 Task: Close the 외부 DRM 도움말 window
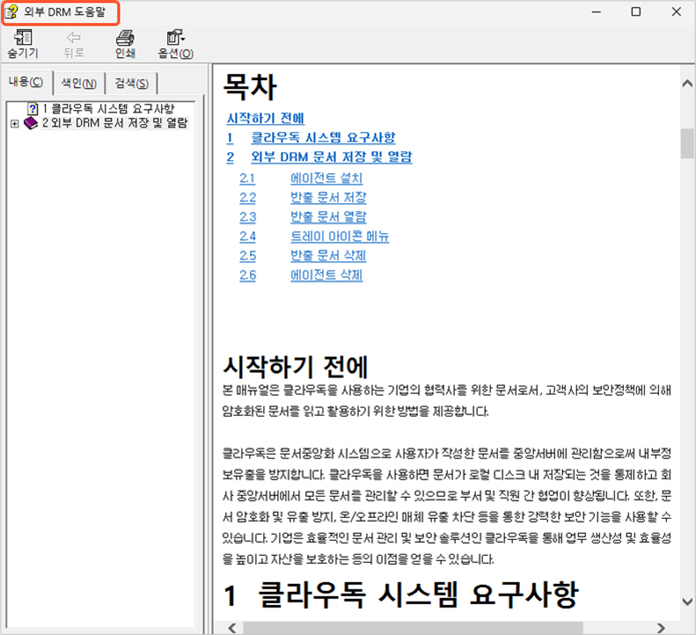point(676,12)
